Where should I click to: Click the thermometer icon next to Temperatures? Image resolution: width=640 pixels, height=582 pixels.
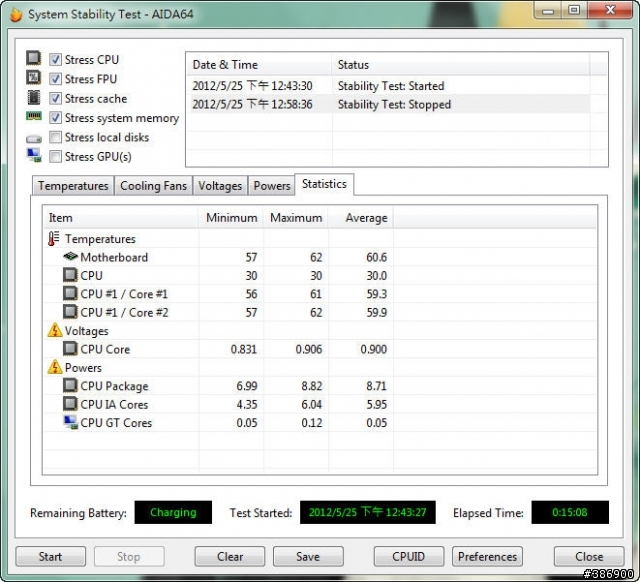click(53, 239)
